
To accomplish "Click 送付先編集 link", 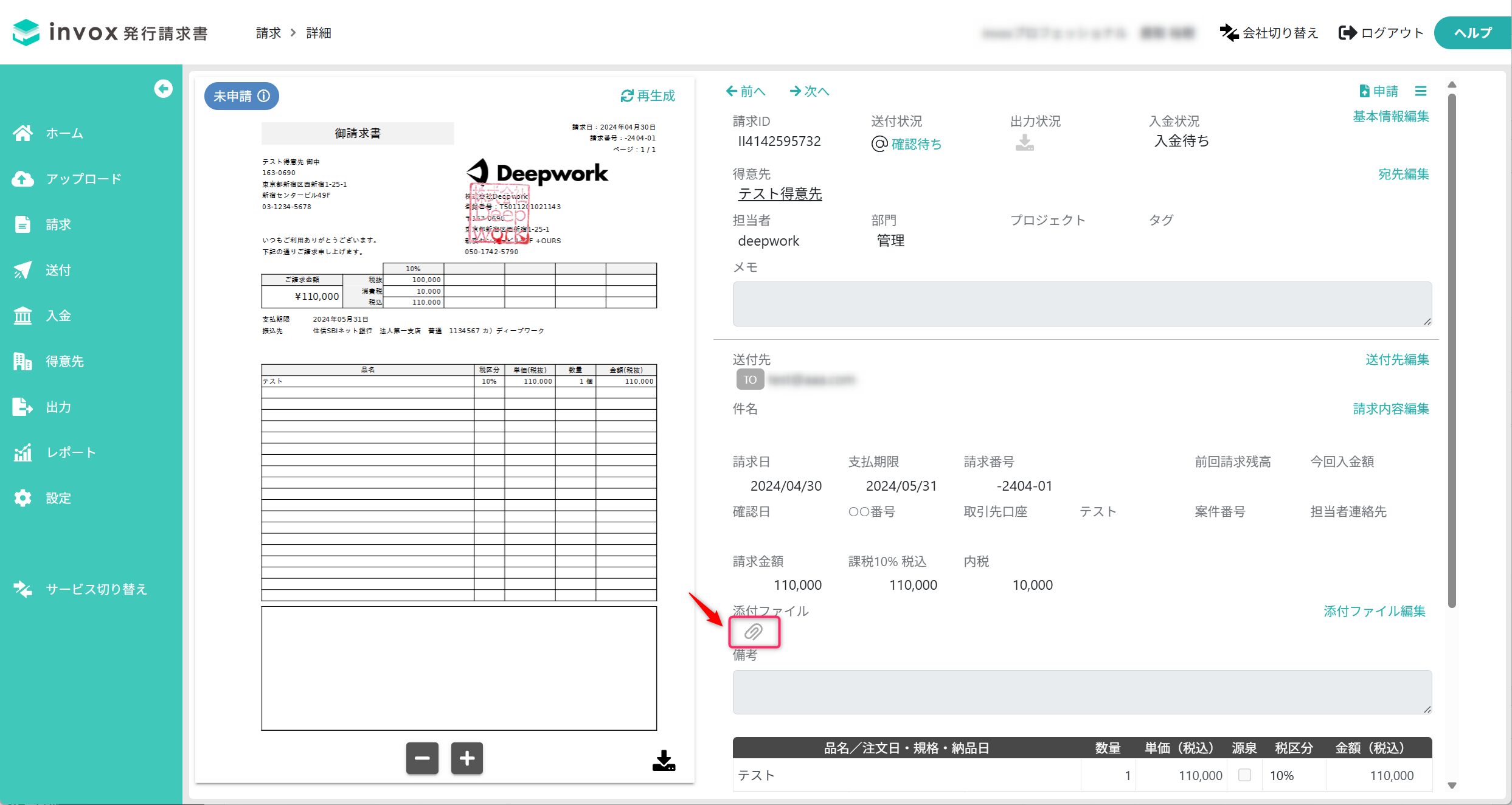I will [1397, 359].
